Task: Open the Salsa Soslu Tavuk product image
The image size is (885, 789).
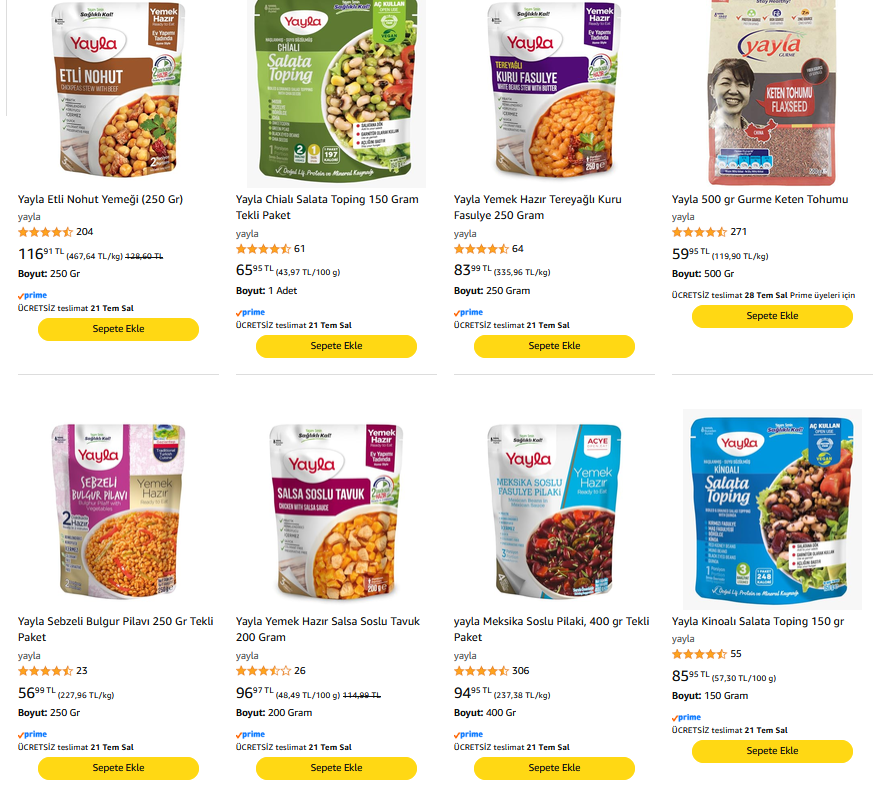Action: point(336,511)
